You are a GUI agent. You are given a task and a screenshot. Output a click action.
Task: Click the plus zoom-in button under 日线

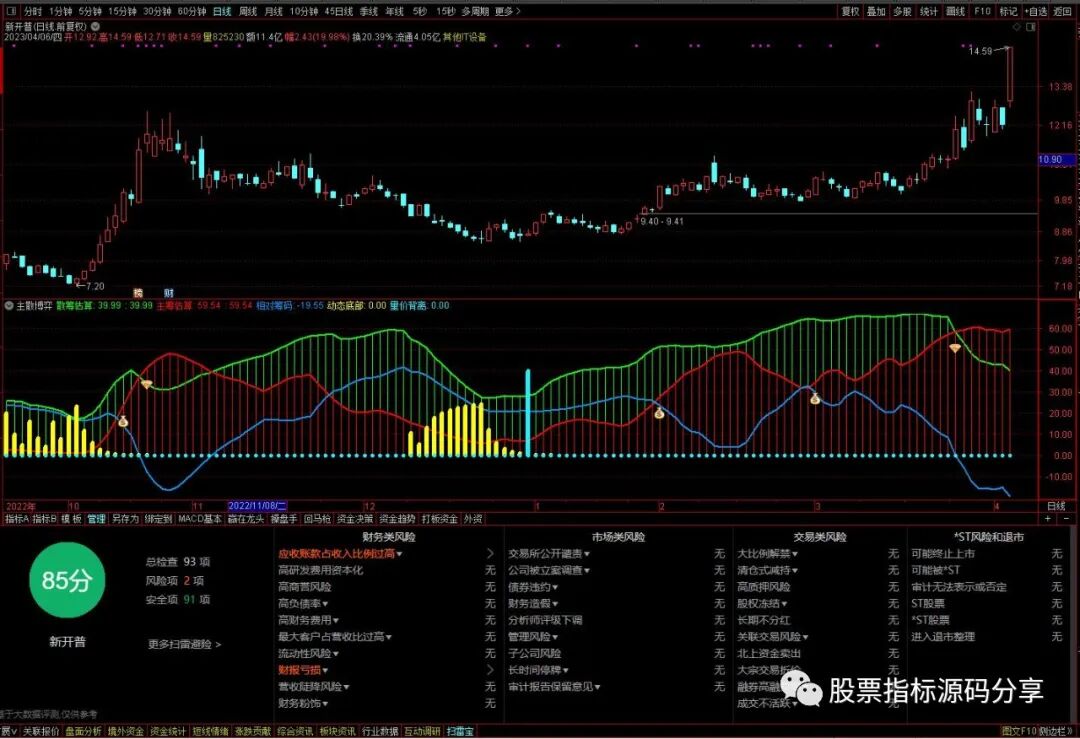[x=1048, y=519]
